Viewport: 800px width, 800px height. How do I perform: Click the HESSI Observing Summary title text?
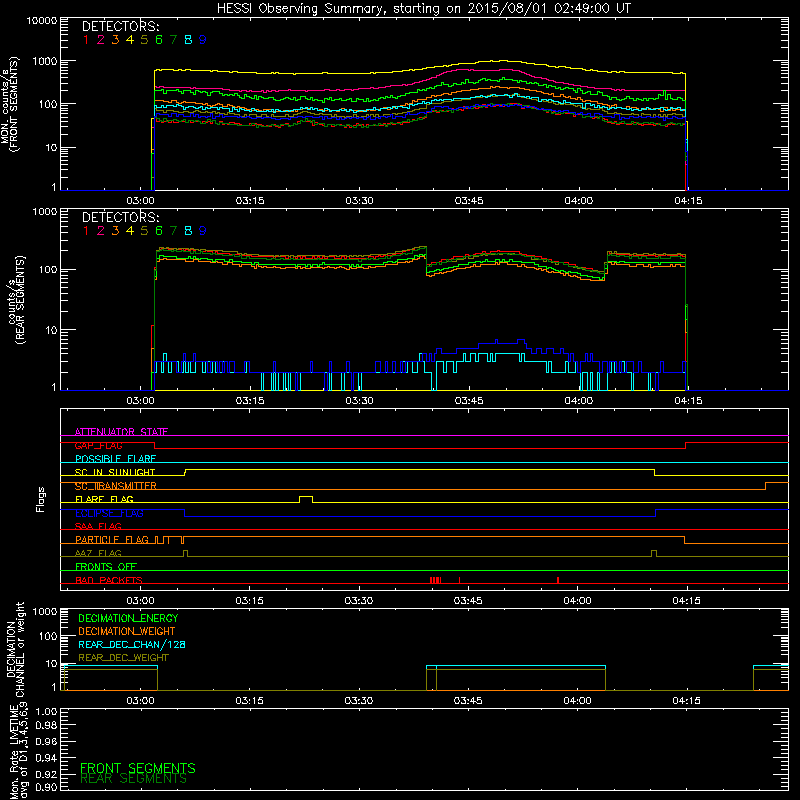click(x=423, y=9)
